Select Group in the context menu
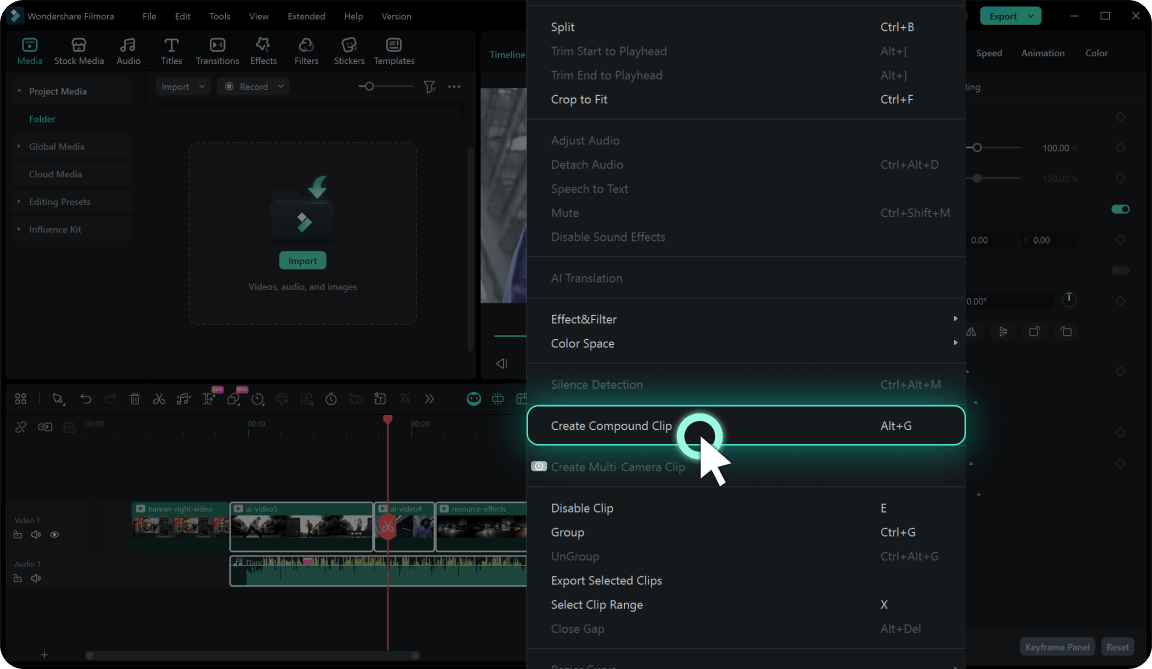Screen dimensions: 1152x669 click(x=746, y=532)
